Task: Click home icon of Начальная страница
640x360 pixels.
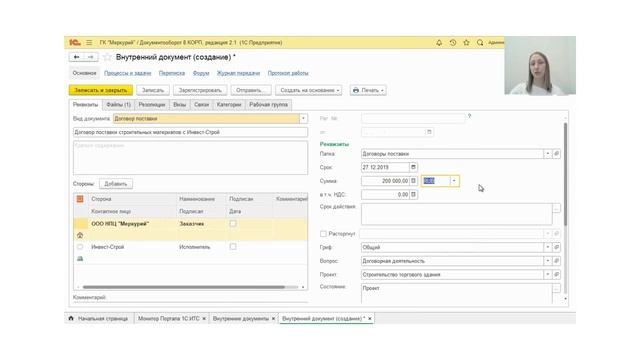Action: [x=71, y=318]
